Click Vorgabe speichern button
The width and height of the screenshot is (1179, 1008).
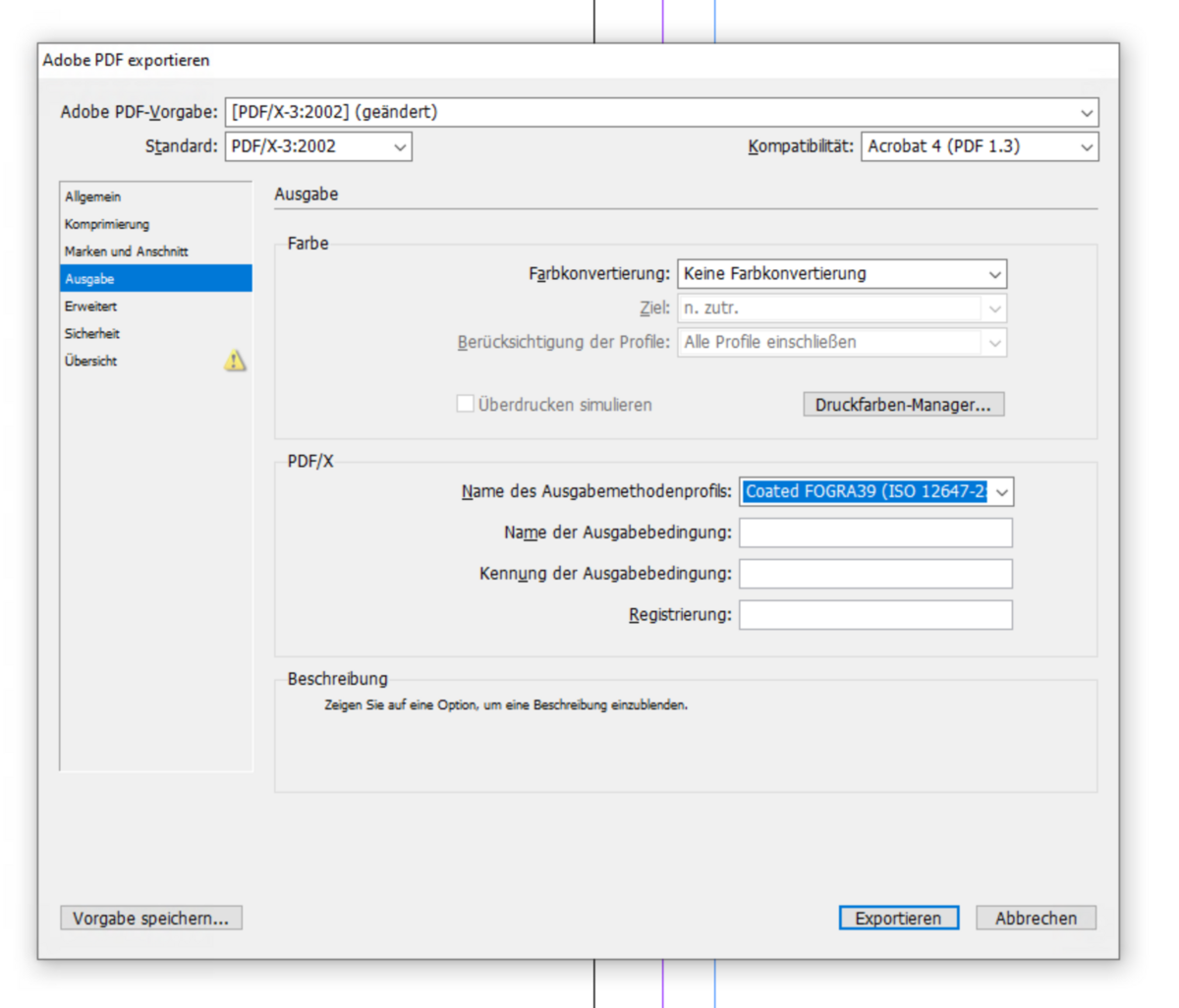(150, 918)
